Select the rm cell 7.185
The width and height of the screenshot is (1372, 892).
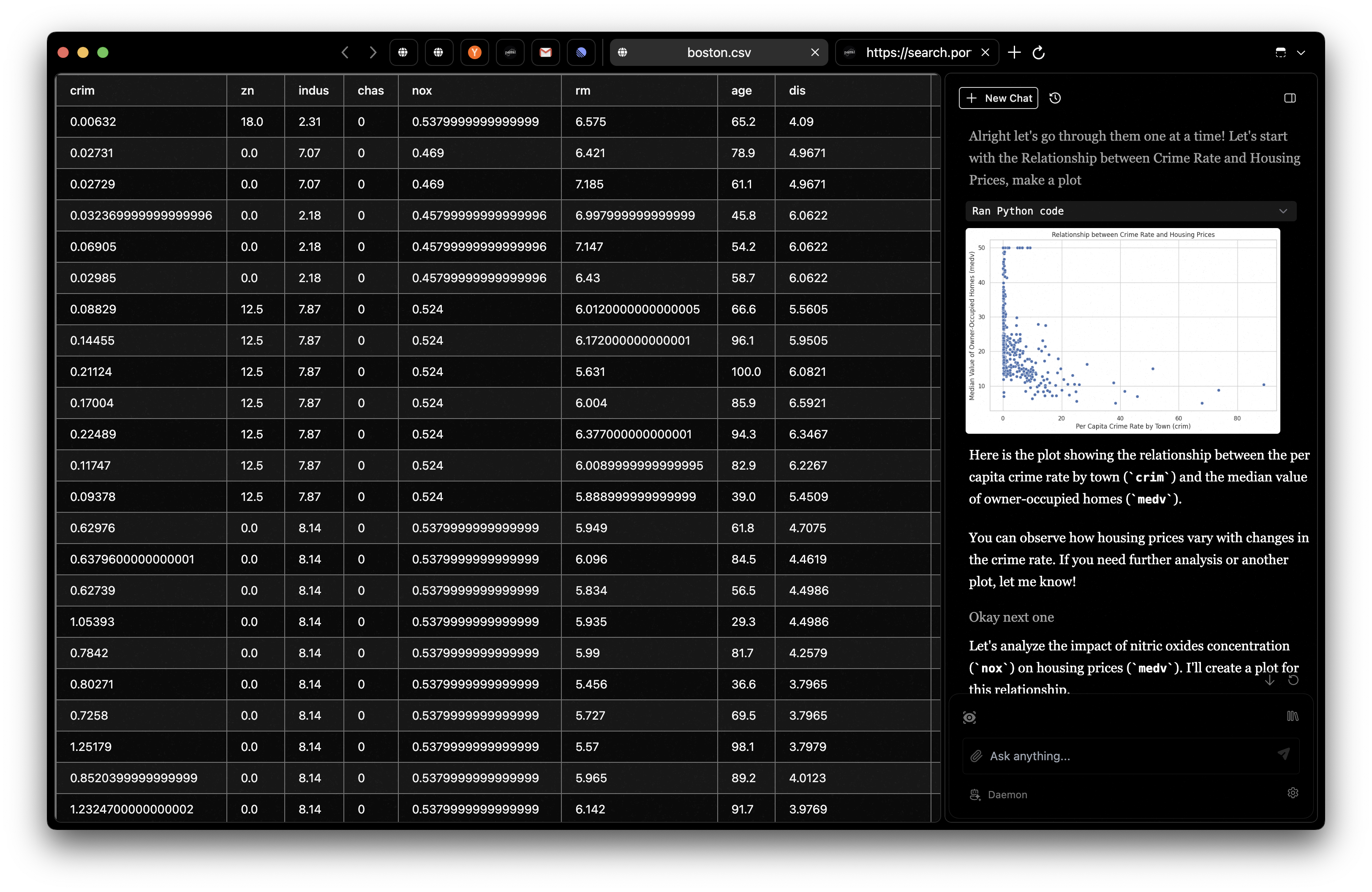pyautogui.click(x=639, y=185)
